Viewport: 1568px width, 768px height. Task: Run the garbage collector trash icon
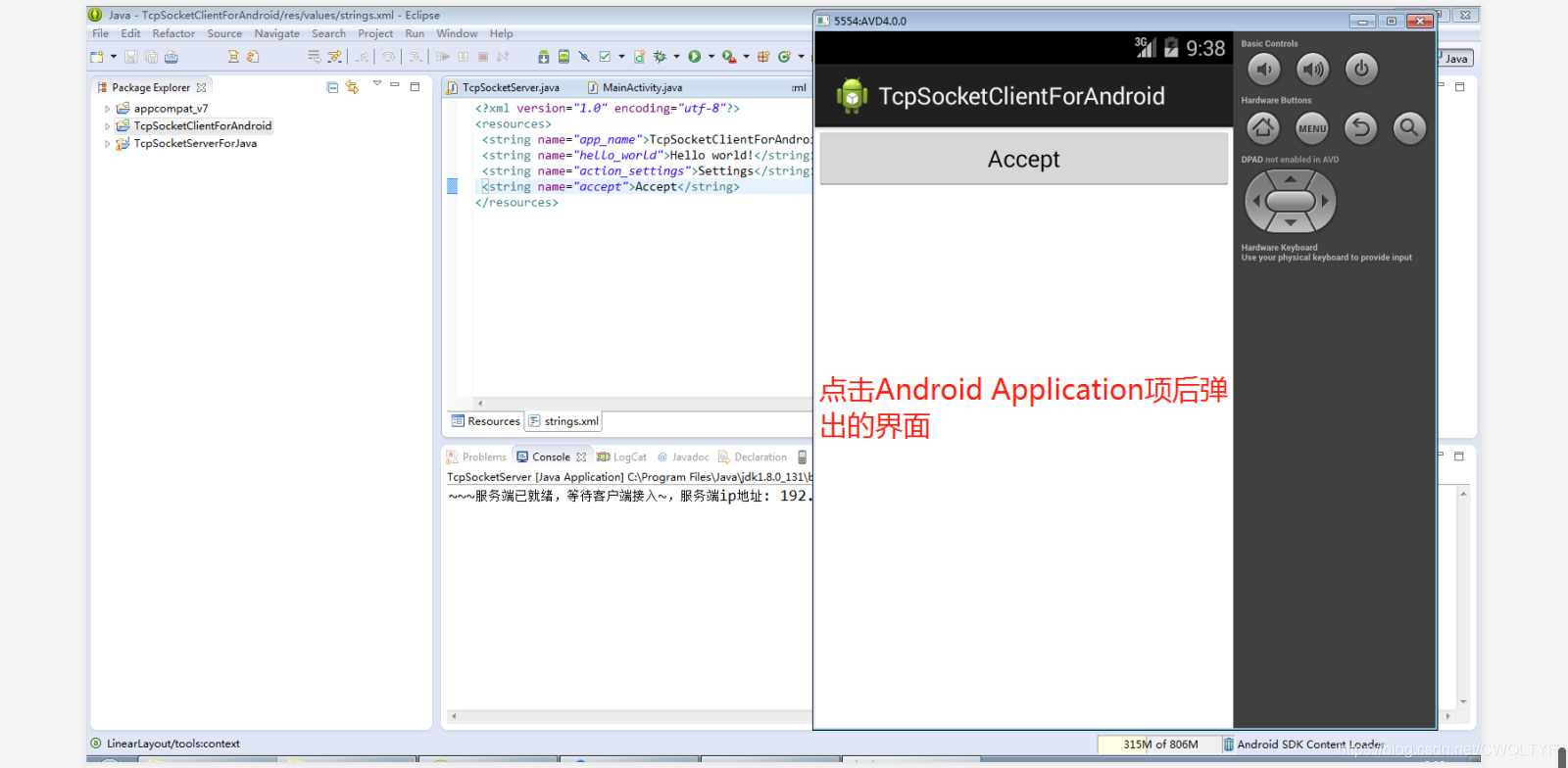coord(1228,744)
